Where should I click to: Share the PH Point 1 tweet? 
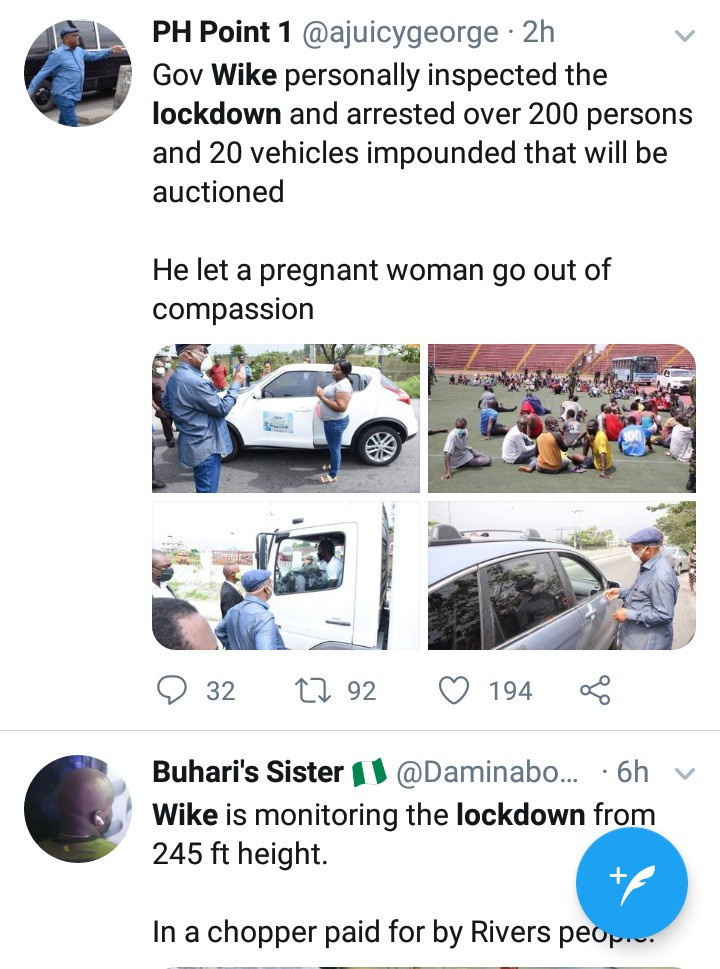595,690
